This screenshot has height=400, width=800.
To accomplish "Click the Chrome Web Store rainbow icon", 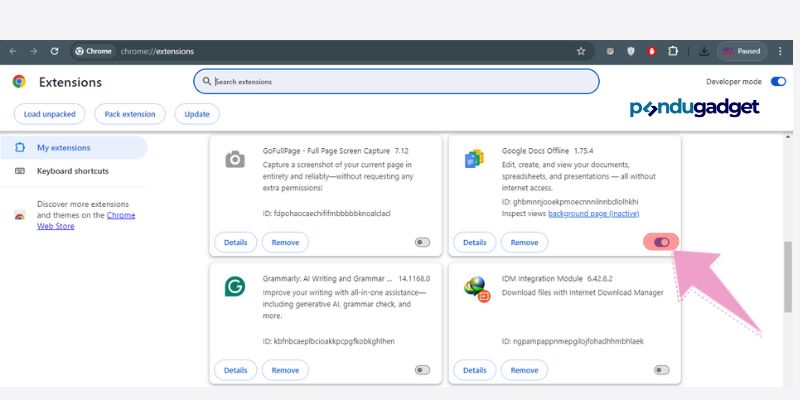I will coord(19,215).
